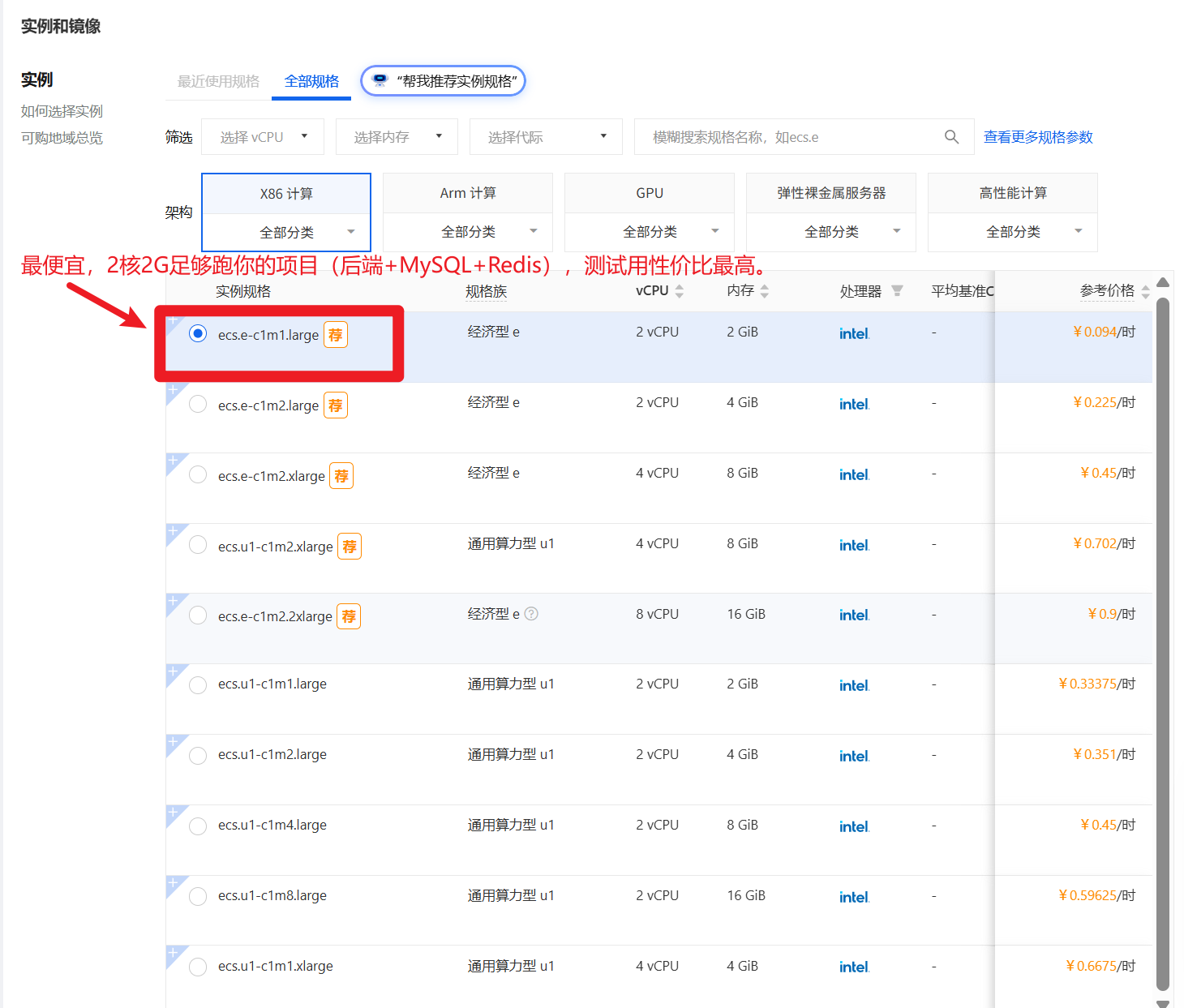Expand the 全部分类 dropdown under GPU
Viewport: 1184px width, 1008px height.
click(x=649, y=231)
